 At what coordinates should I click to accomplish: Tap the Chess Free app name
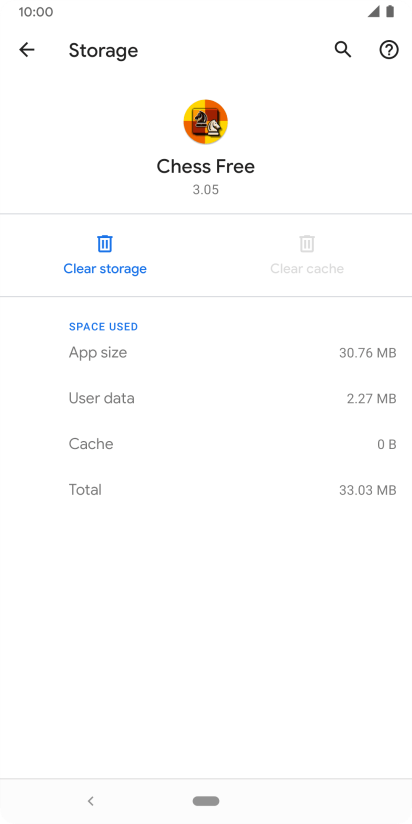(x=205, y=167)
